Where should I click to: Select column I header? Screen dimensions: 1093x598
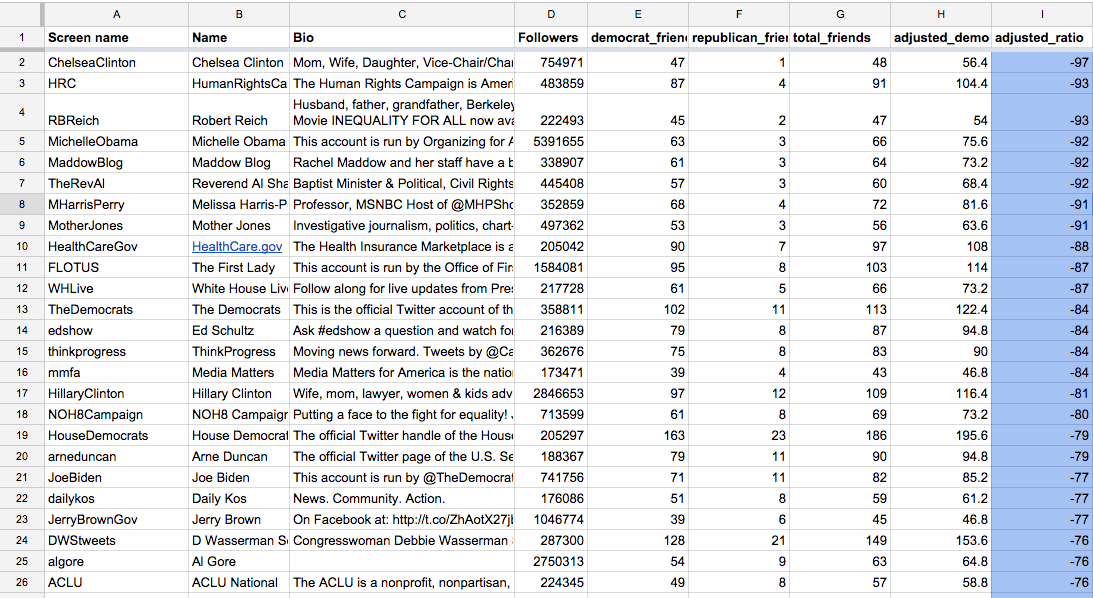(x=1042, y=14)
